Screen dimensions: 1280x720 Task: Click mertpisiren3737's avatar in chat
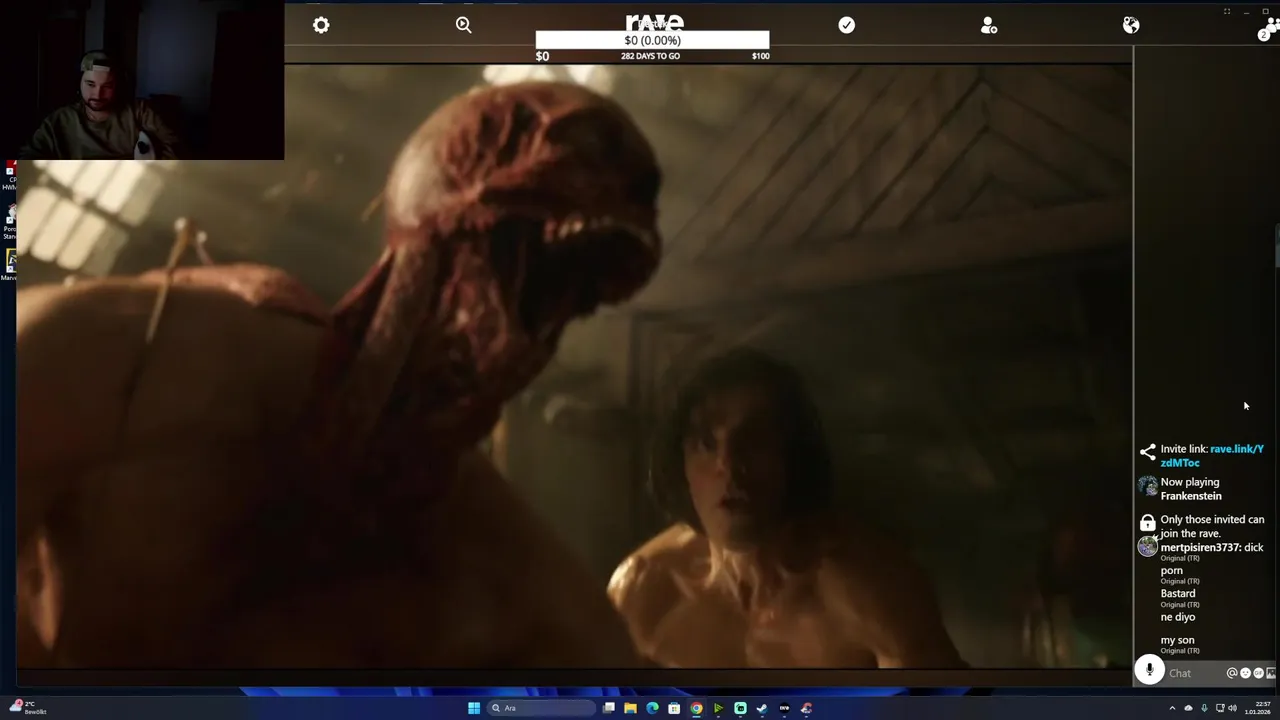(x=1147, y=546)
